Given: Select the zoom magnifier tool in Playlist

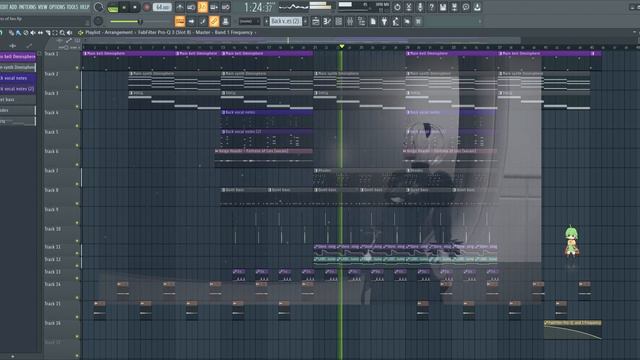Looking at the screenshot, I should pyautogui.click(x=62, y=33).
